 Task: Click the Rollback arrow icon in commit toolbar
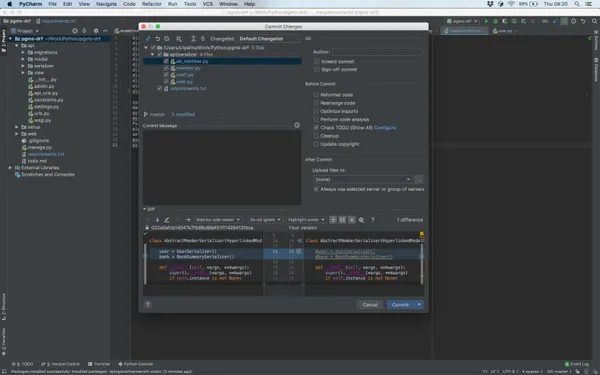tap(157, 39)
